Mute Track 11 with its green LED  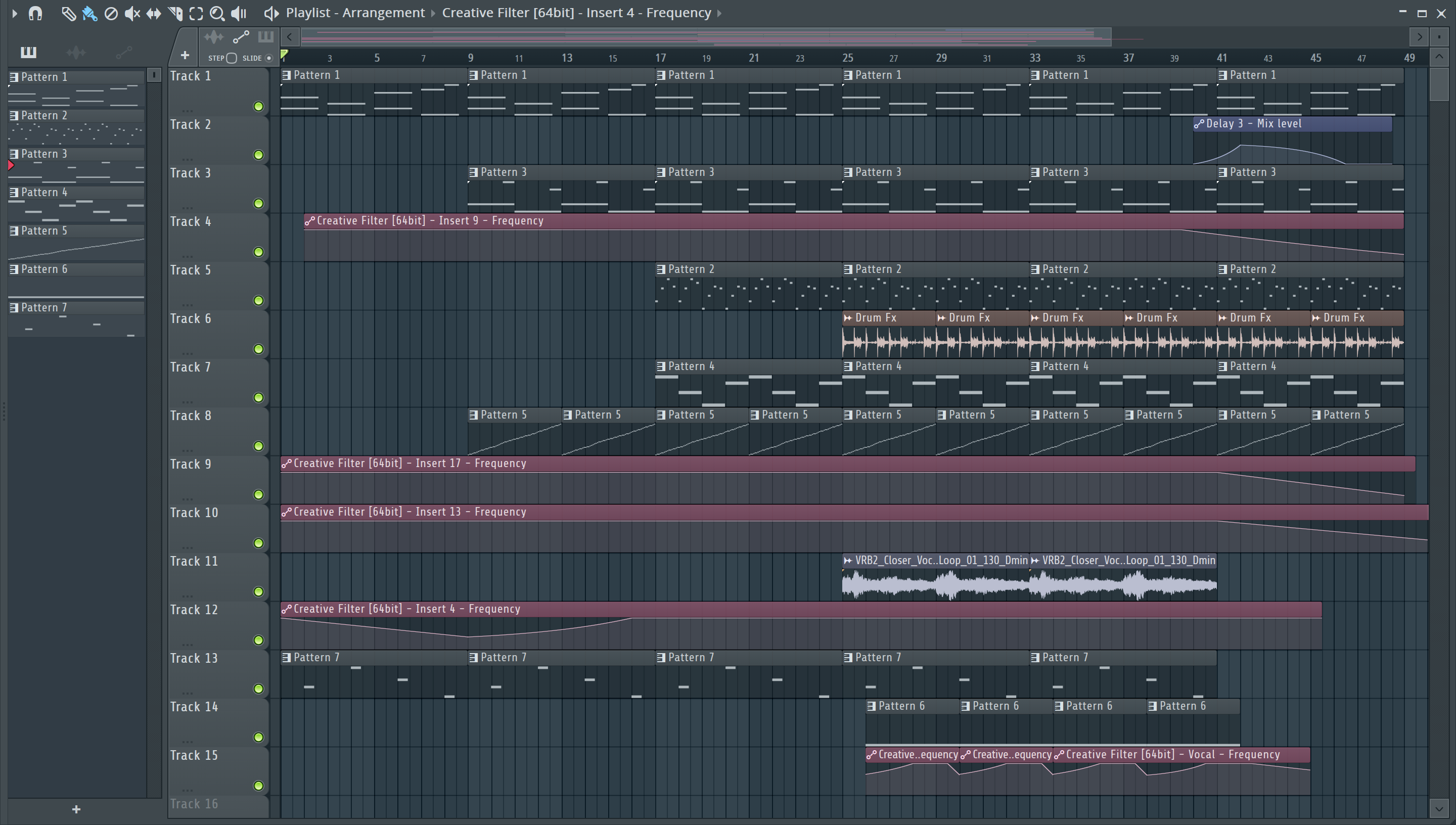(258, 591)
